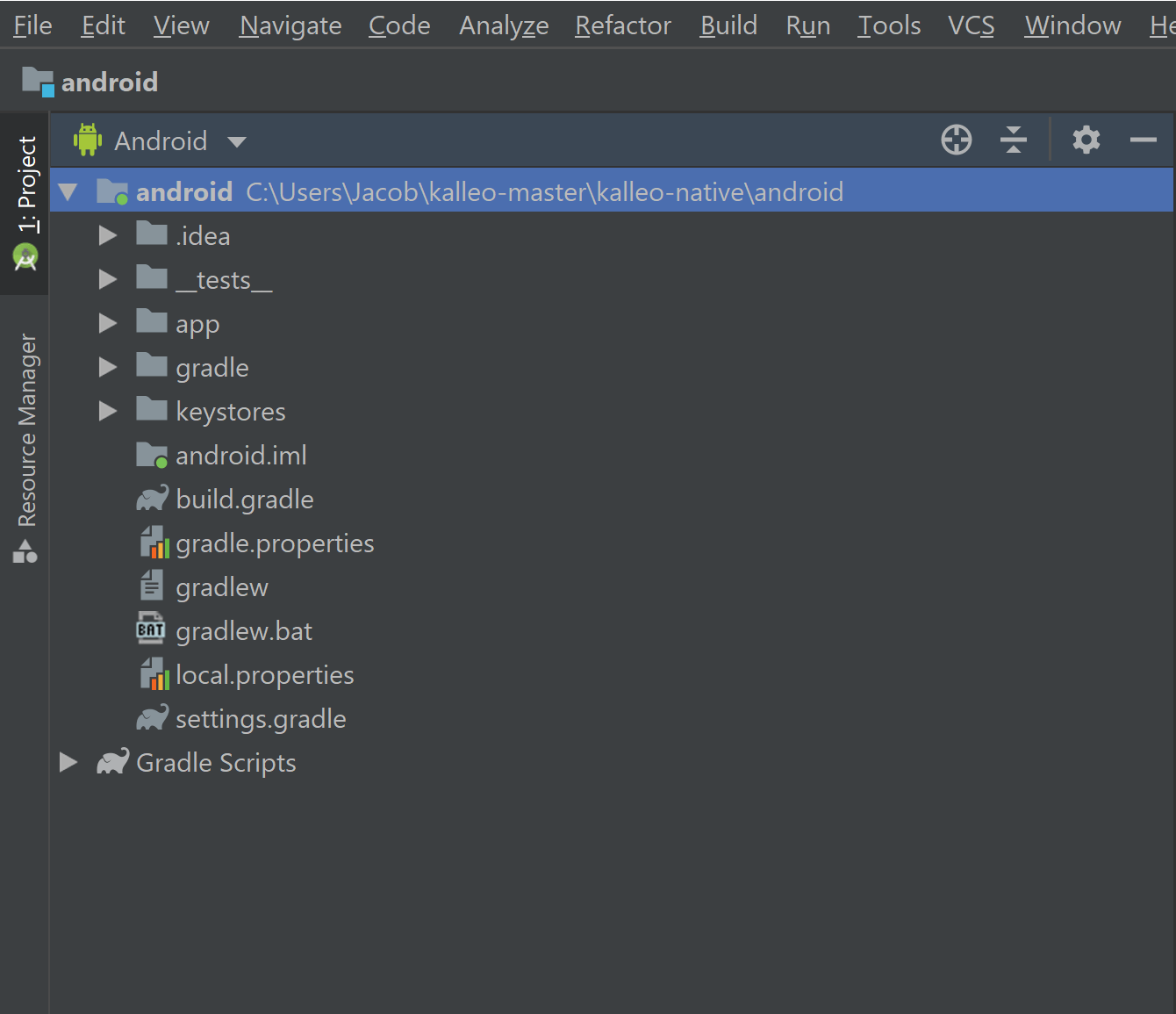Open the Analyze menu
This screenshot has height=1014, width=1176.
coord(504,25)
